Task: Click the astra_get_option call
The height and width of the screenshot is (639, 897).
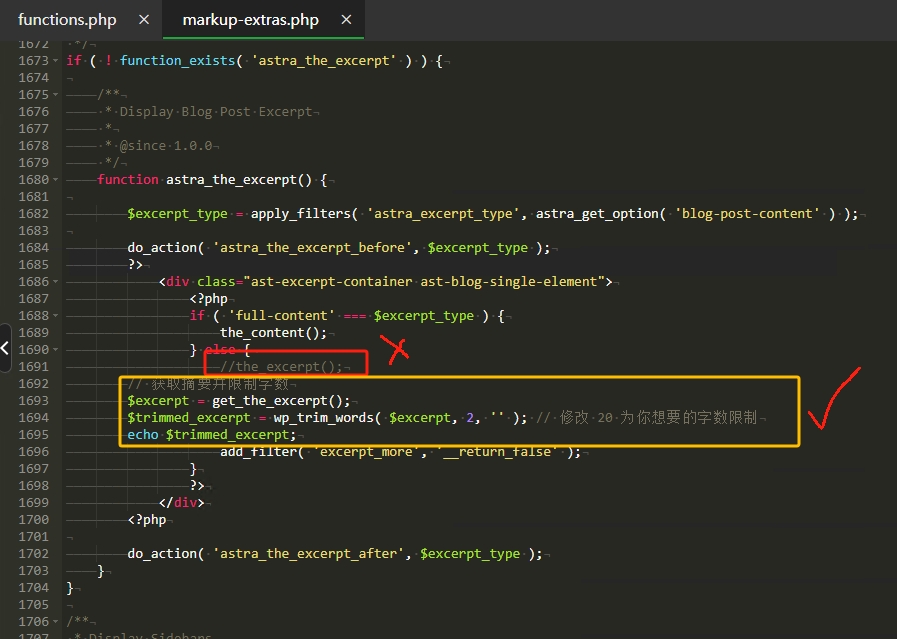Action: point(597,213)
